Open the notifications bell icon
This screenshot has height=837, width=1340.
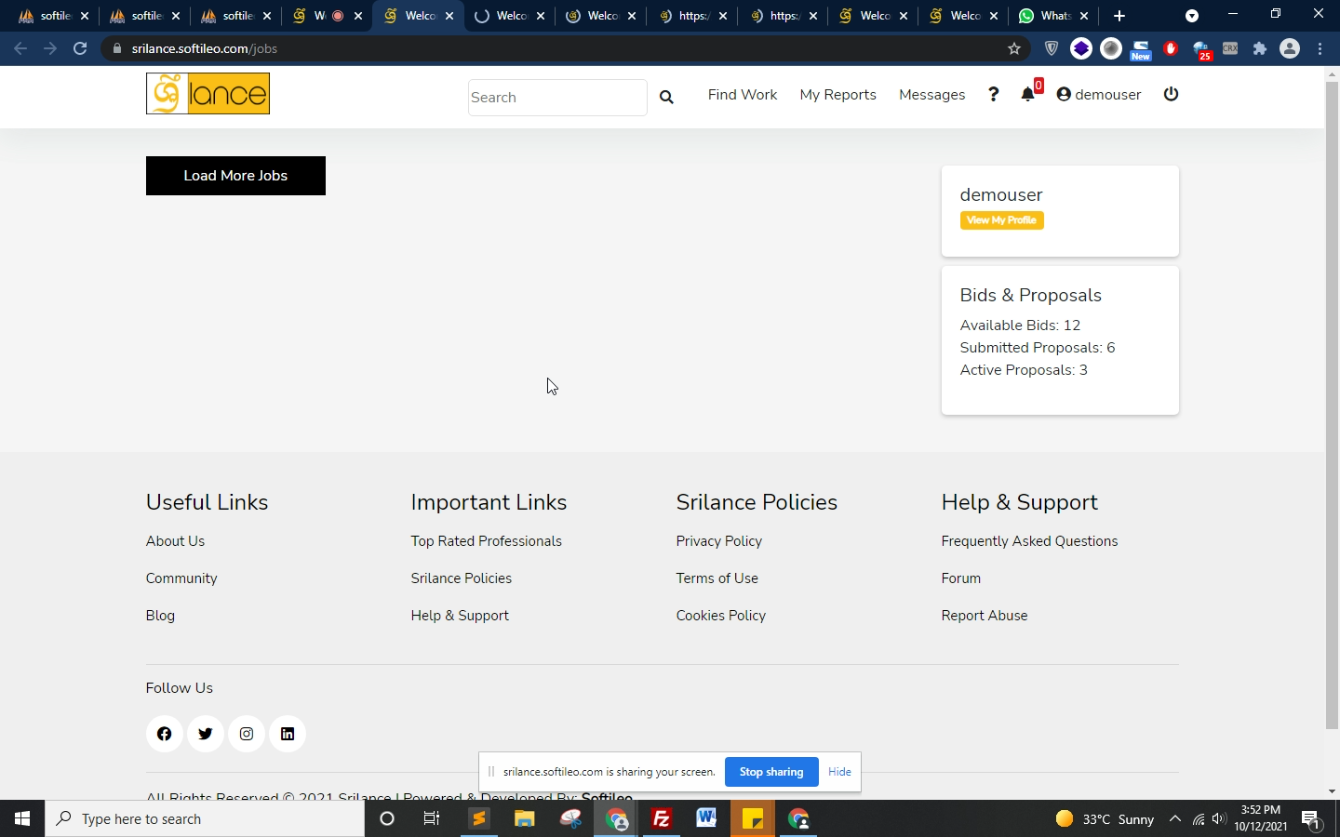point(1028,94)
